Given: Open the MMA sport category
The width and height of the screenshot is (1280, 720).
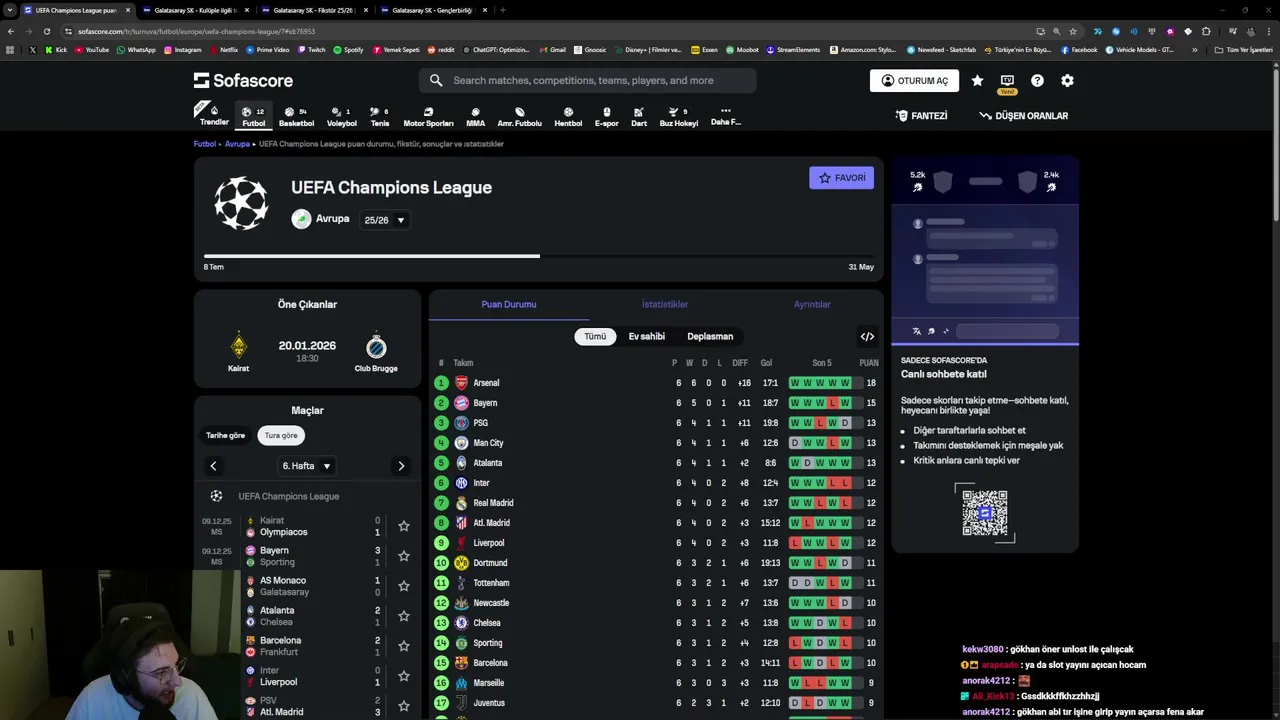Looking at the screenshot, I should coord(475,117).
